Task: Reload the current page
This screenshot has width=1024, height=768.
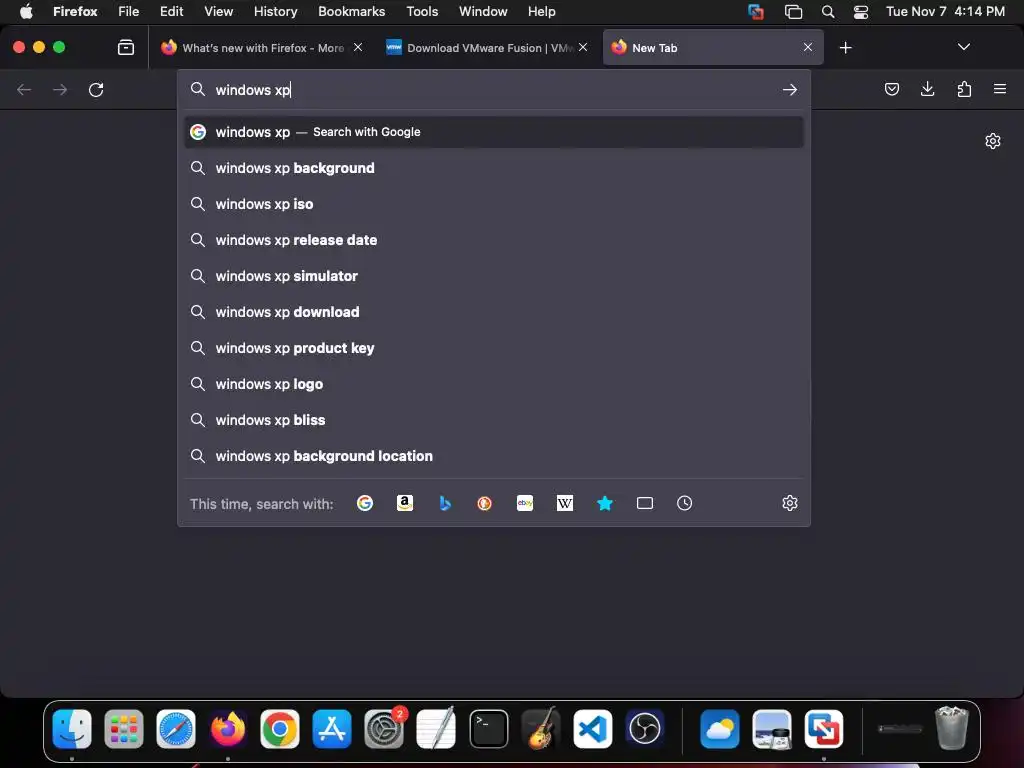Action: [96, 89]
